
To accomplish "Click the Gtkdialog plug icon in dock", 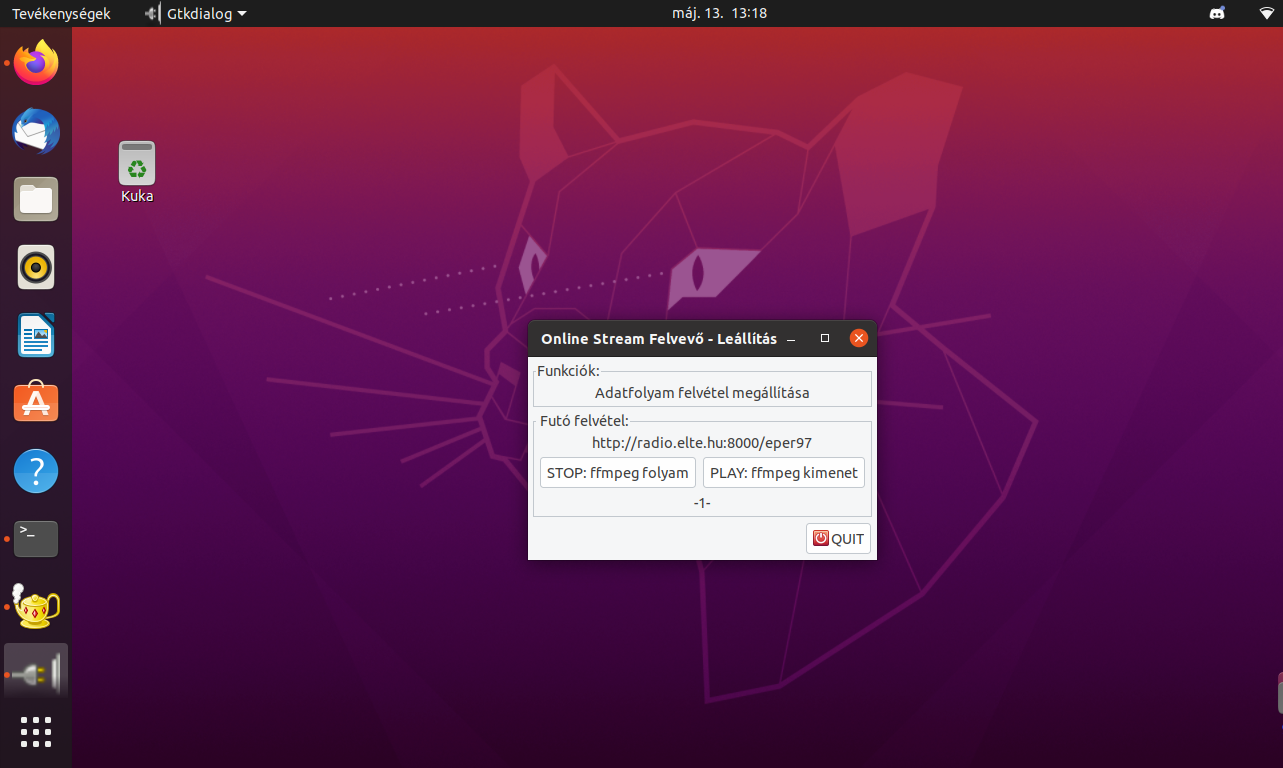I will (x=36, y=675).
